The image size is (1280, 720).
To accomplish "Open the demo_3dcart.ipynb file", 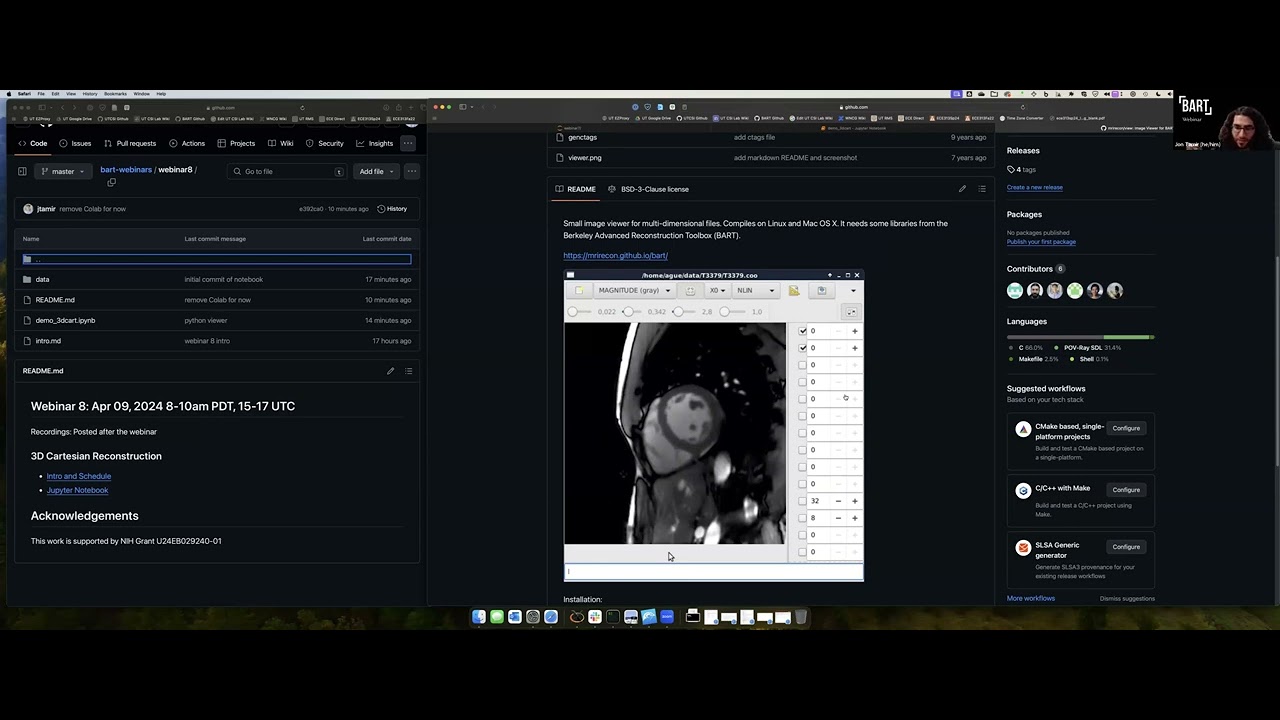I will click(65, 320).
